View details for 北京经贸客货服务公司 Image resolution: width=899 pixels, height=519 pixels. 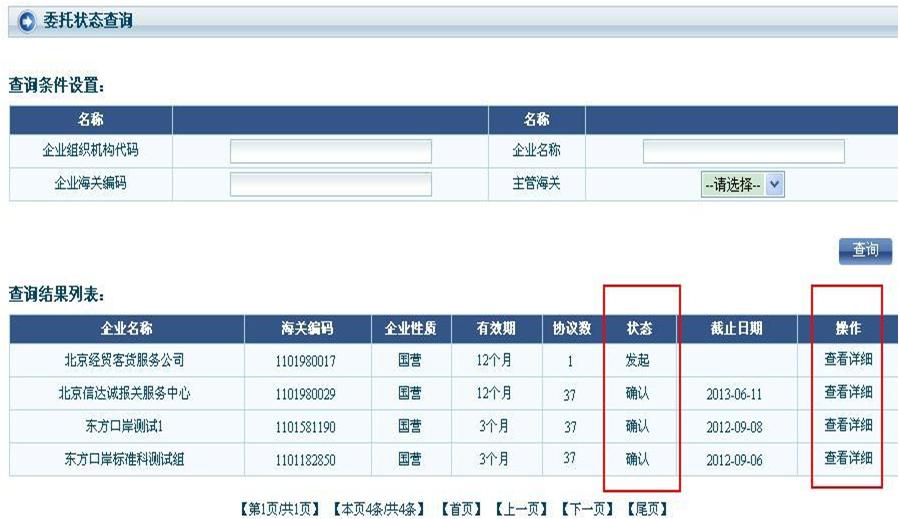(848, 360)
